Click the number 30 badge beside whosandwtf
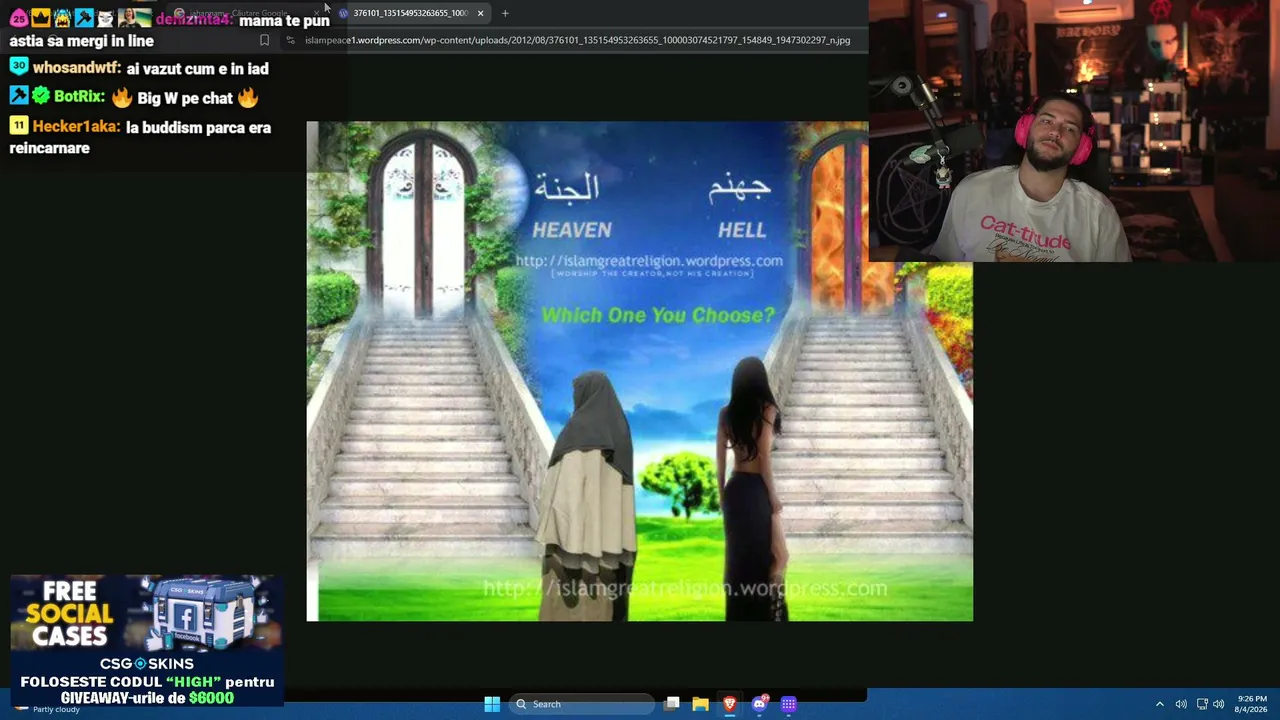The height and width of the screenshot is (720, 1280). pos(19,67)
